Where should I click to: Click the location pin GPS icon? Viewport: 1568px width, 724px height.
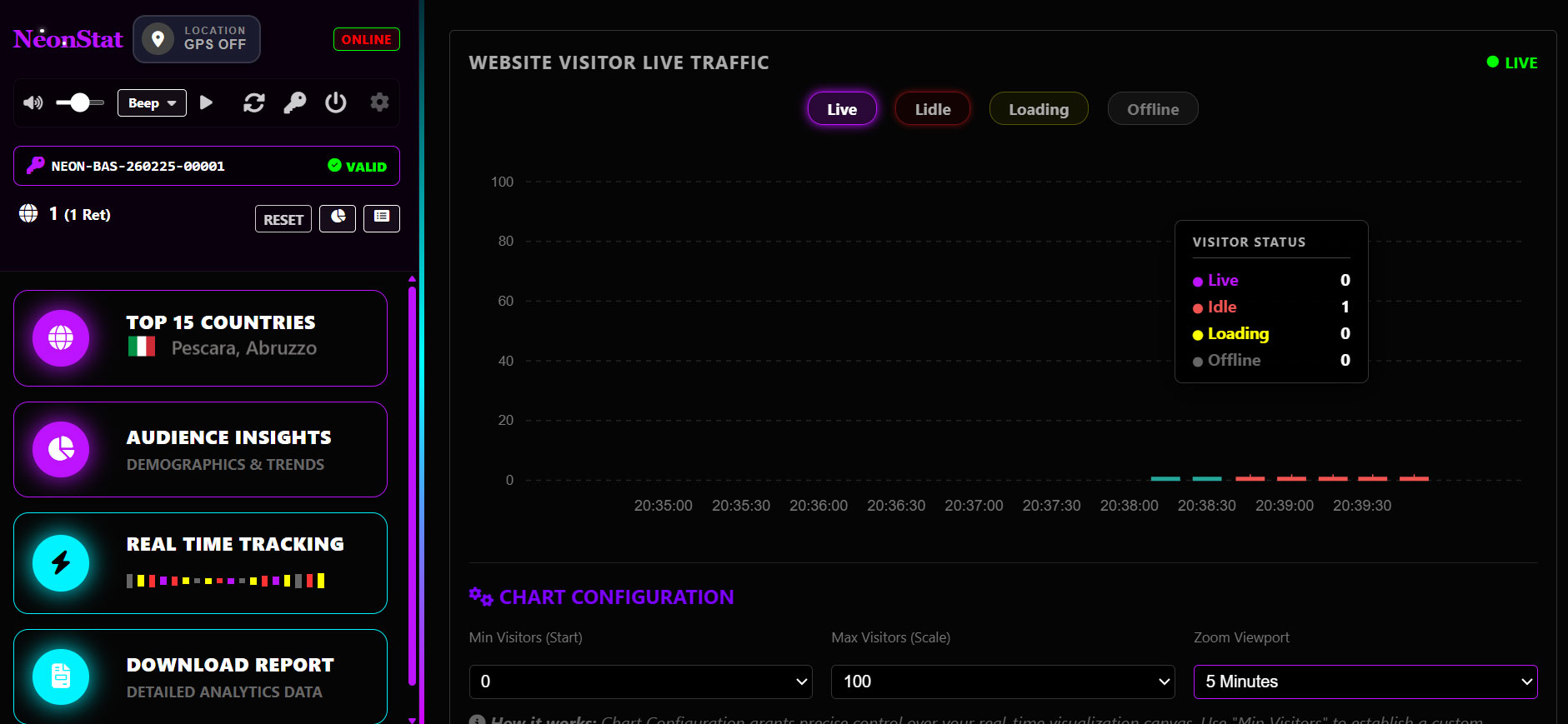coord(158,38)
